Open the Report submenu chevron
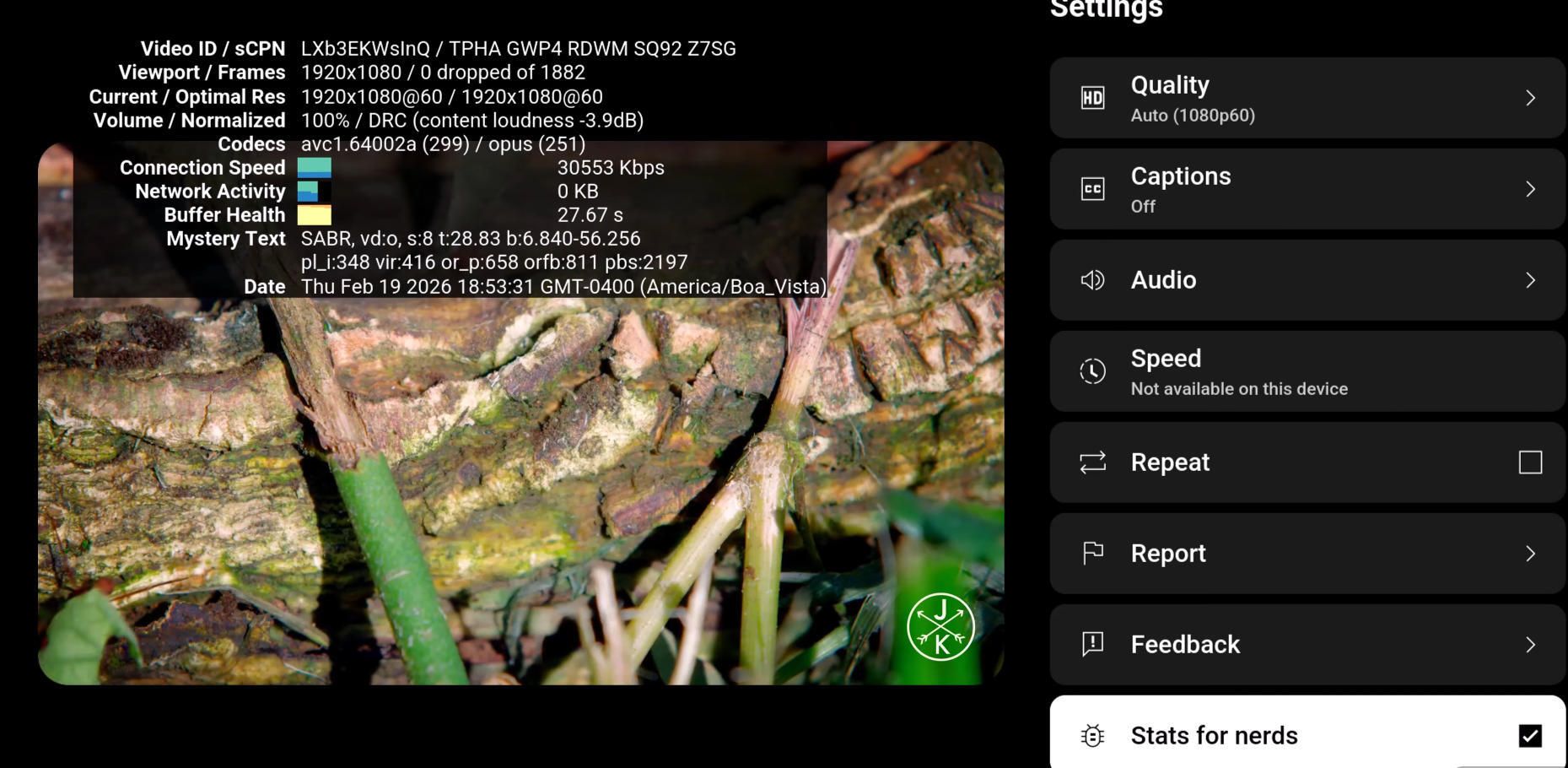 tap(1530, 554)
